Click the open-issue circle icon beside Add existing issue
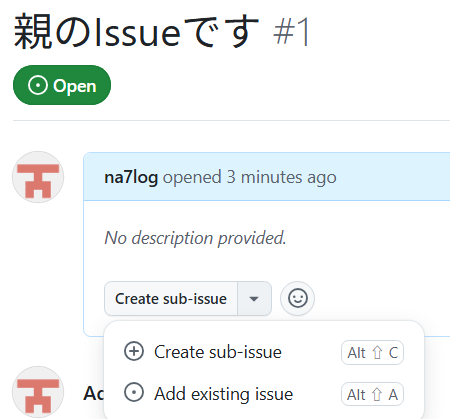The width and height of the screenshot is (450, 419). point(134,393)
